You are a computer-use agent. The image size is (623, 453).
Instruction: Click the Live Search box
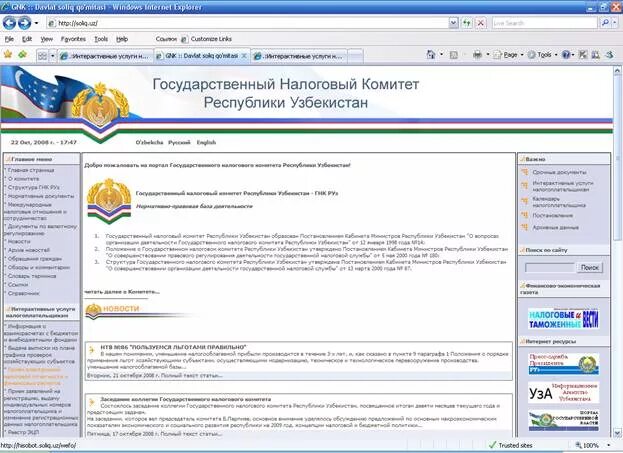click(x=544, y=23)
